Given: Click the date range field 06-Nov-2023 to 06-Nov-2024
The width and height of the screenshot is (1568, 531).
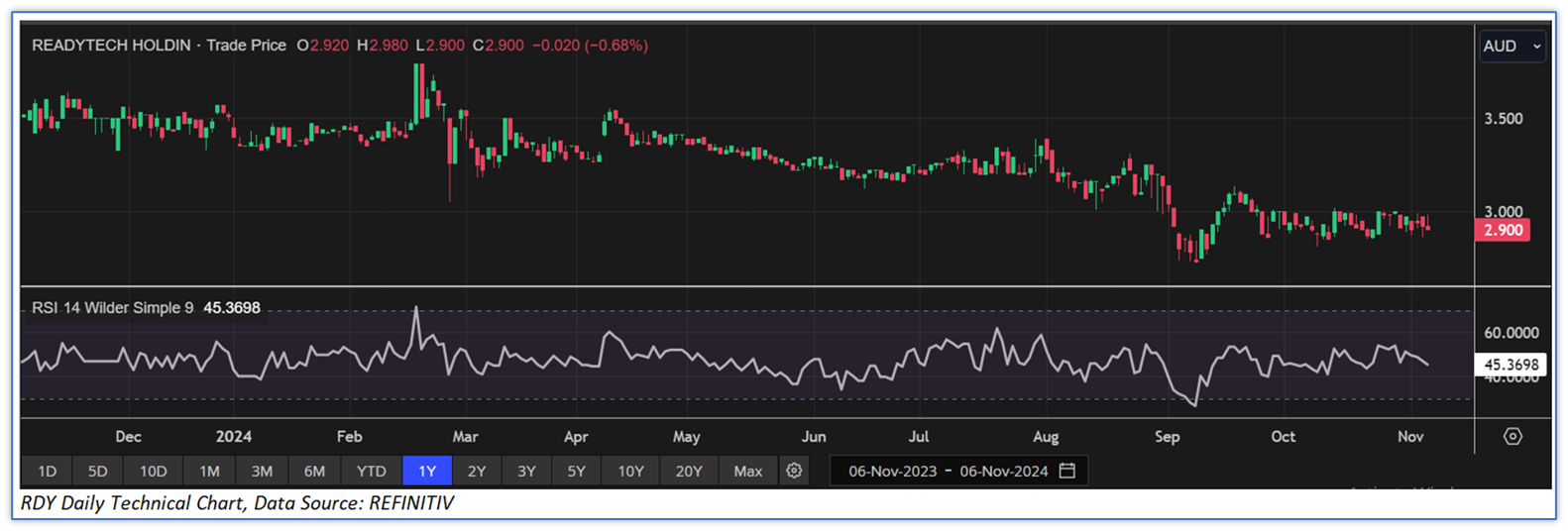Looking at the screenshot, I should 948,471.
